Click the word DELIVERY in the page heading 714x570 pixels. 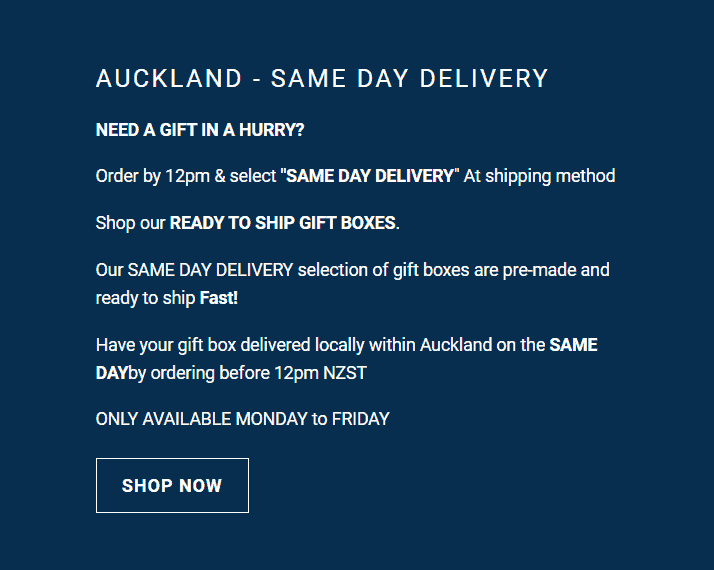pos(484,78)
